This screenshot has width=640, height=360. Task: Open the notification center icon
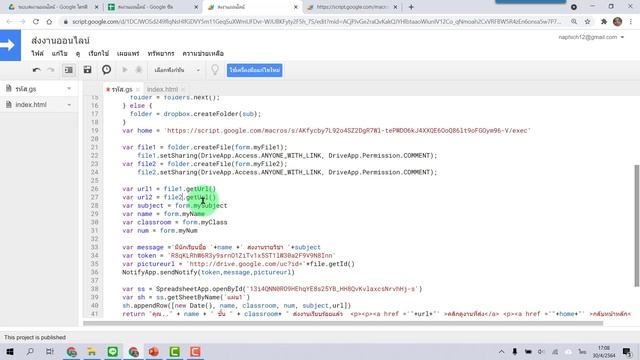tap(627, 351)
